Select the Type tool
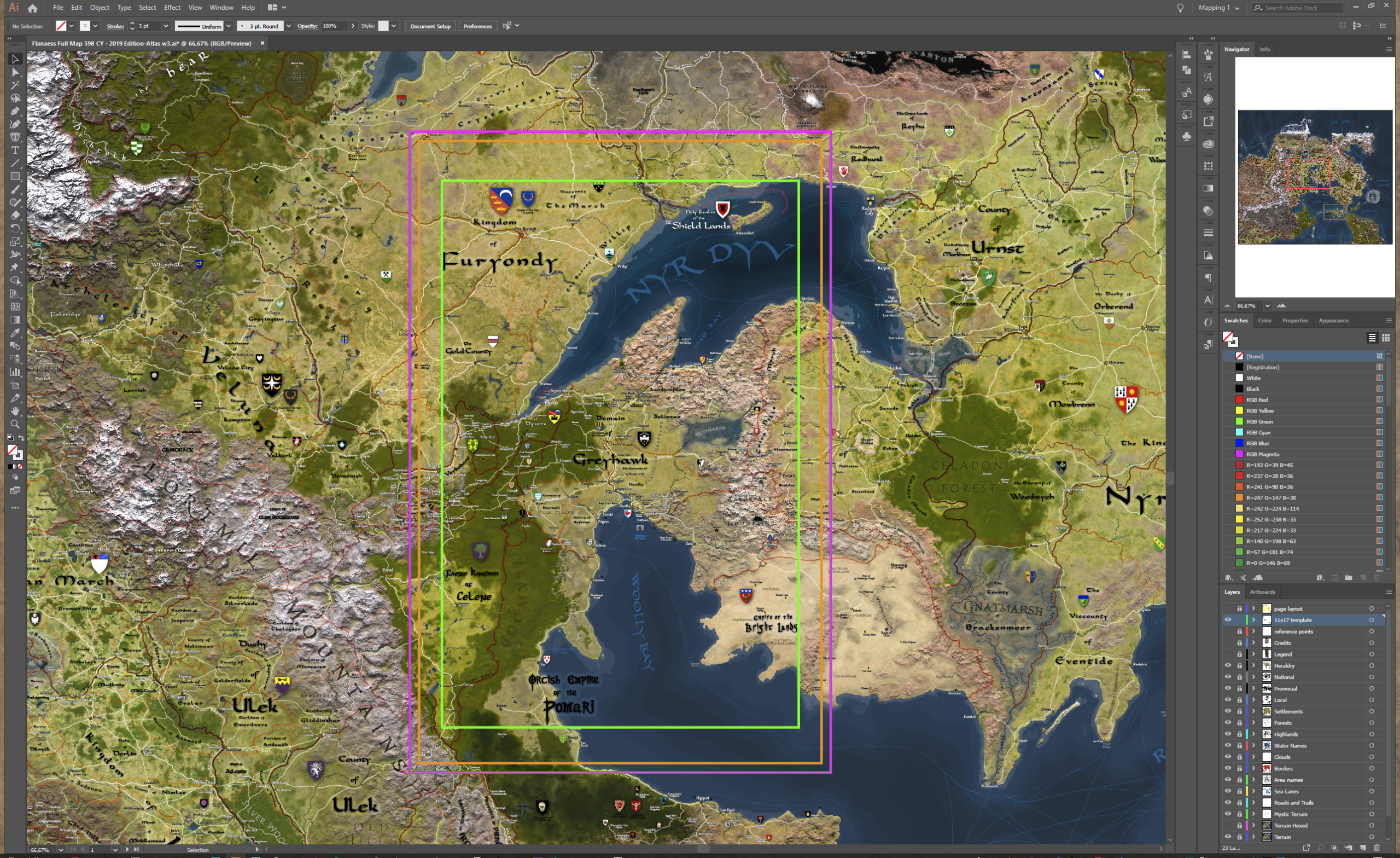Image resolution: width=1400 pixels, height=858 pixels. (x=15, y=150)
